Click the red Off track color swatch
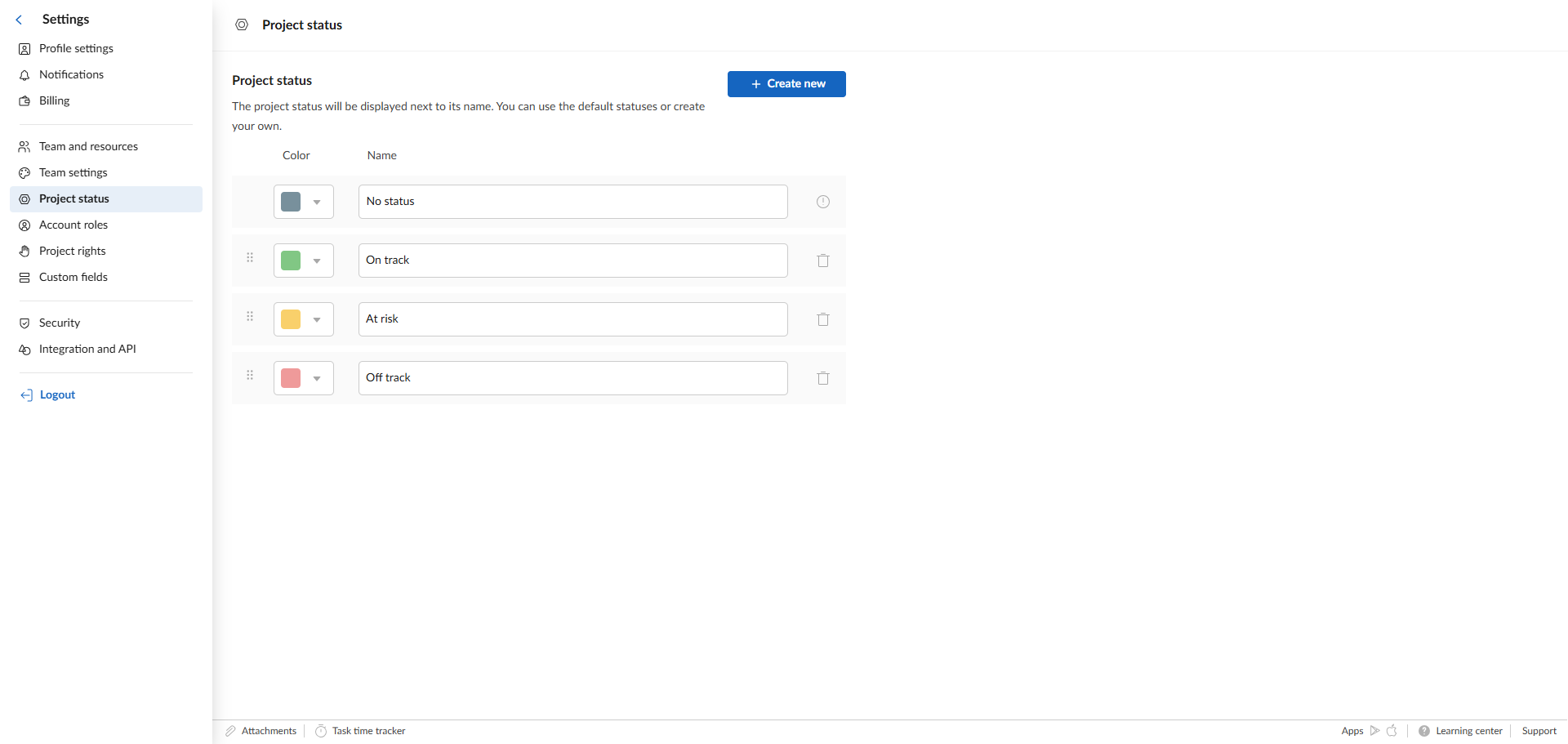 [291, 378]
